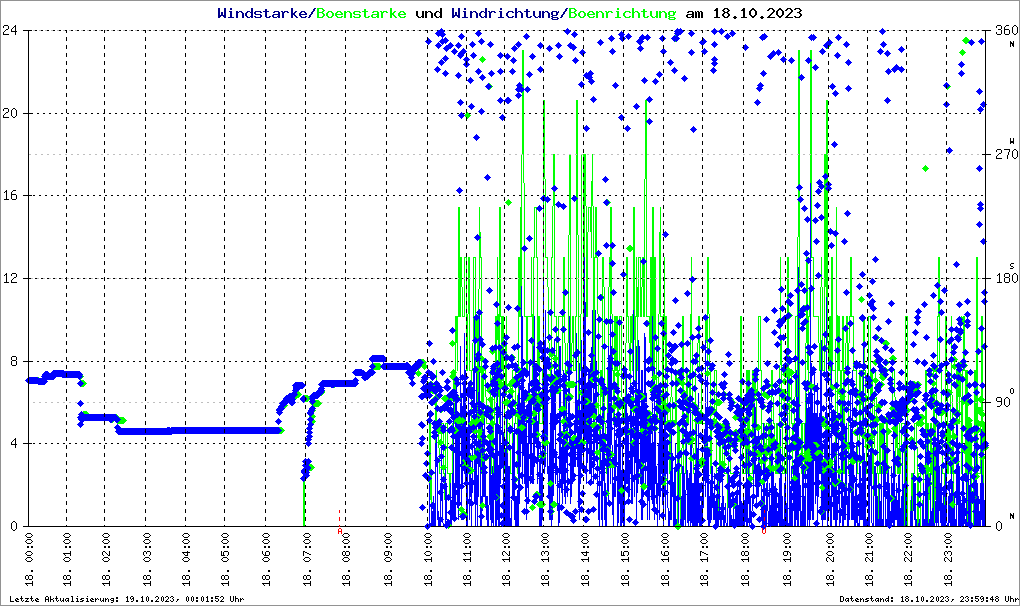1020x606 pixels.
Task: Click the '18. 00:00' time axis label
Action: pyautogui.click(x=29, y=559)
